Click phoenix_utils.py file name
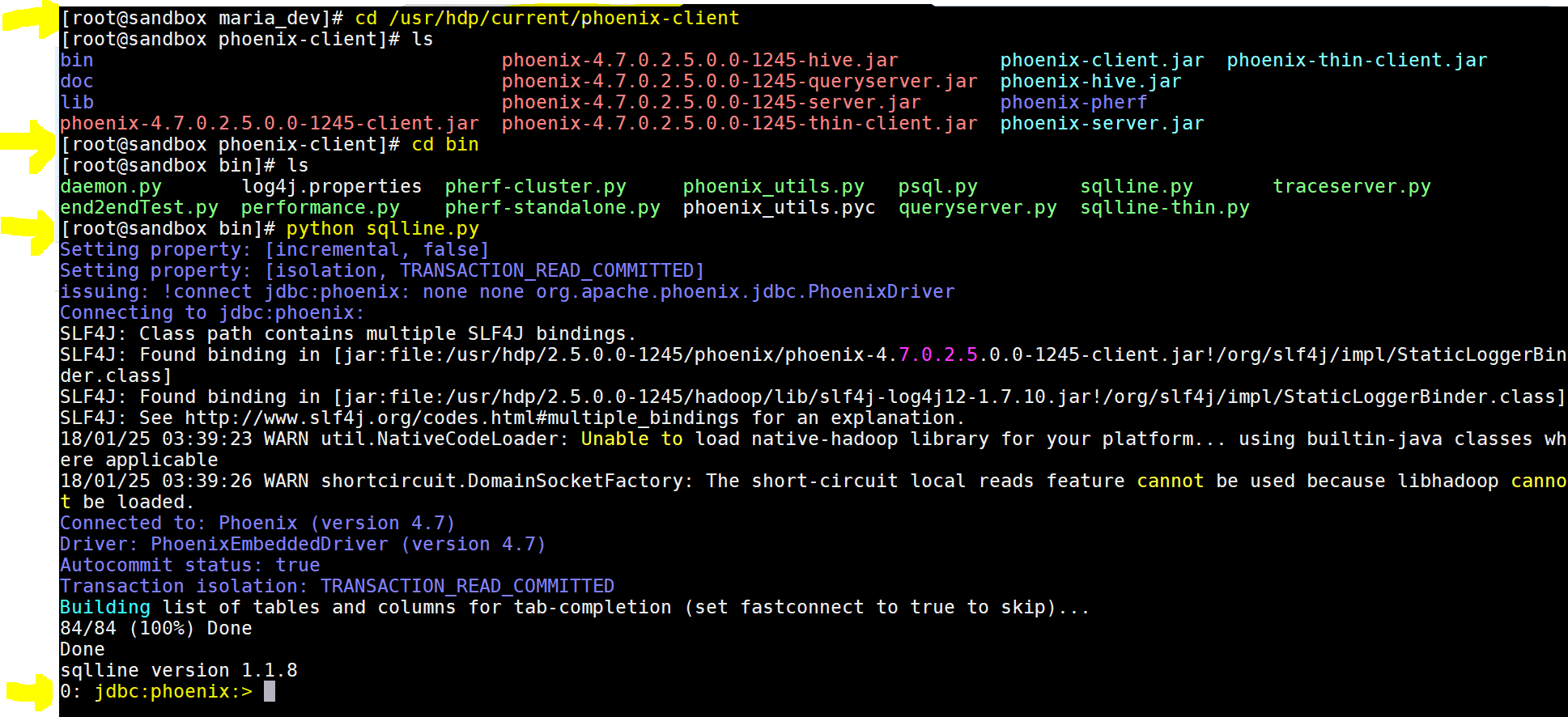The width and height of the screenshot is (1568, 717). point(774,187)
